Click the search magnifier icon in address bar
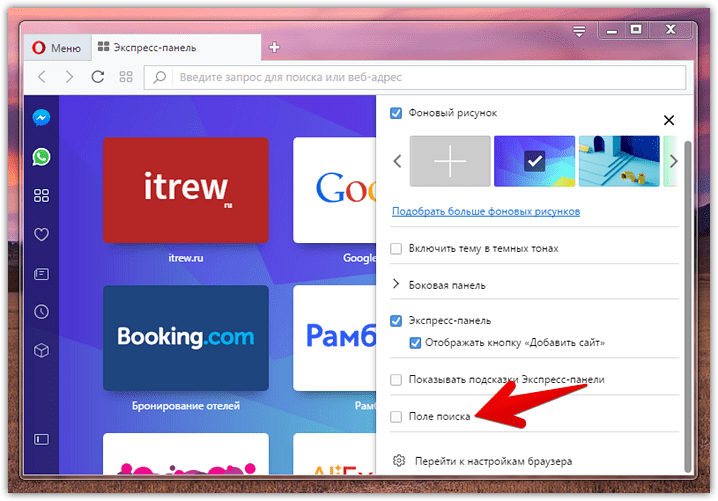Viewport: 718px width, 501px height. 159,77
